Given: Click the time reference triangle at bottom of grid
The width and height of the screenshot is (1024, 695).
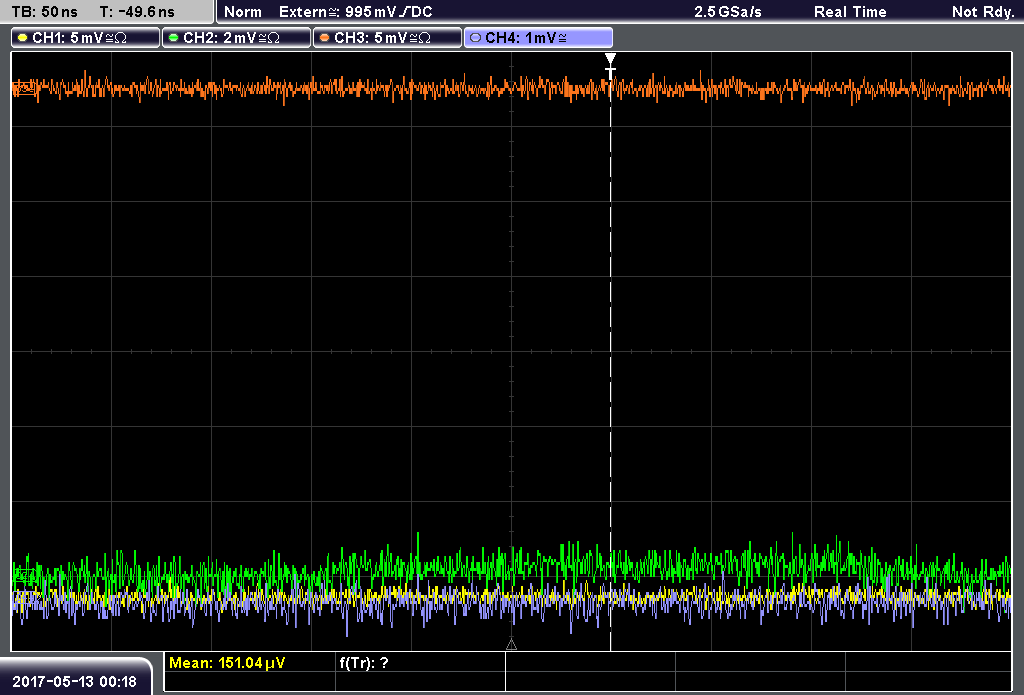Looking at the screenshot, I should tap(511, 645).
